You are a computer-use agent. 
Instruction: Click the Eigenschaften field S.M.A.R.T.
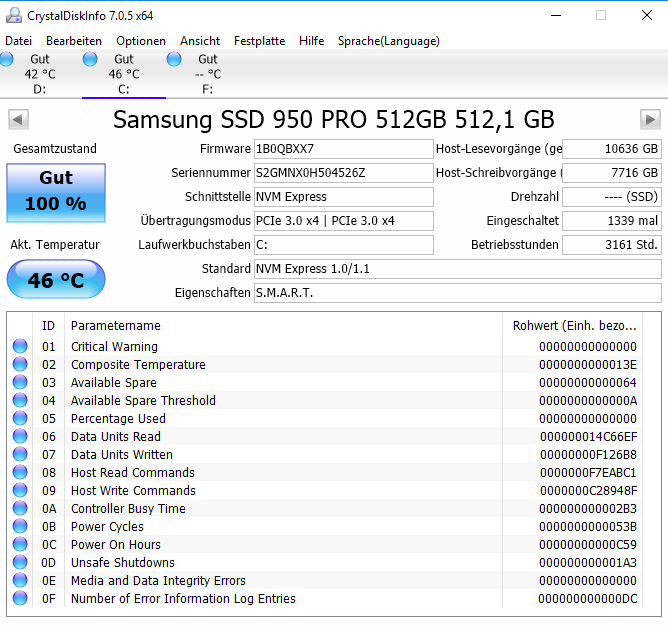click(x=458, y=293)
